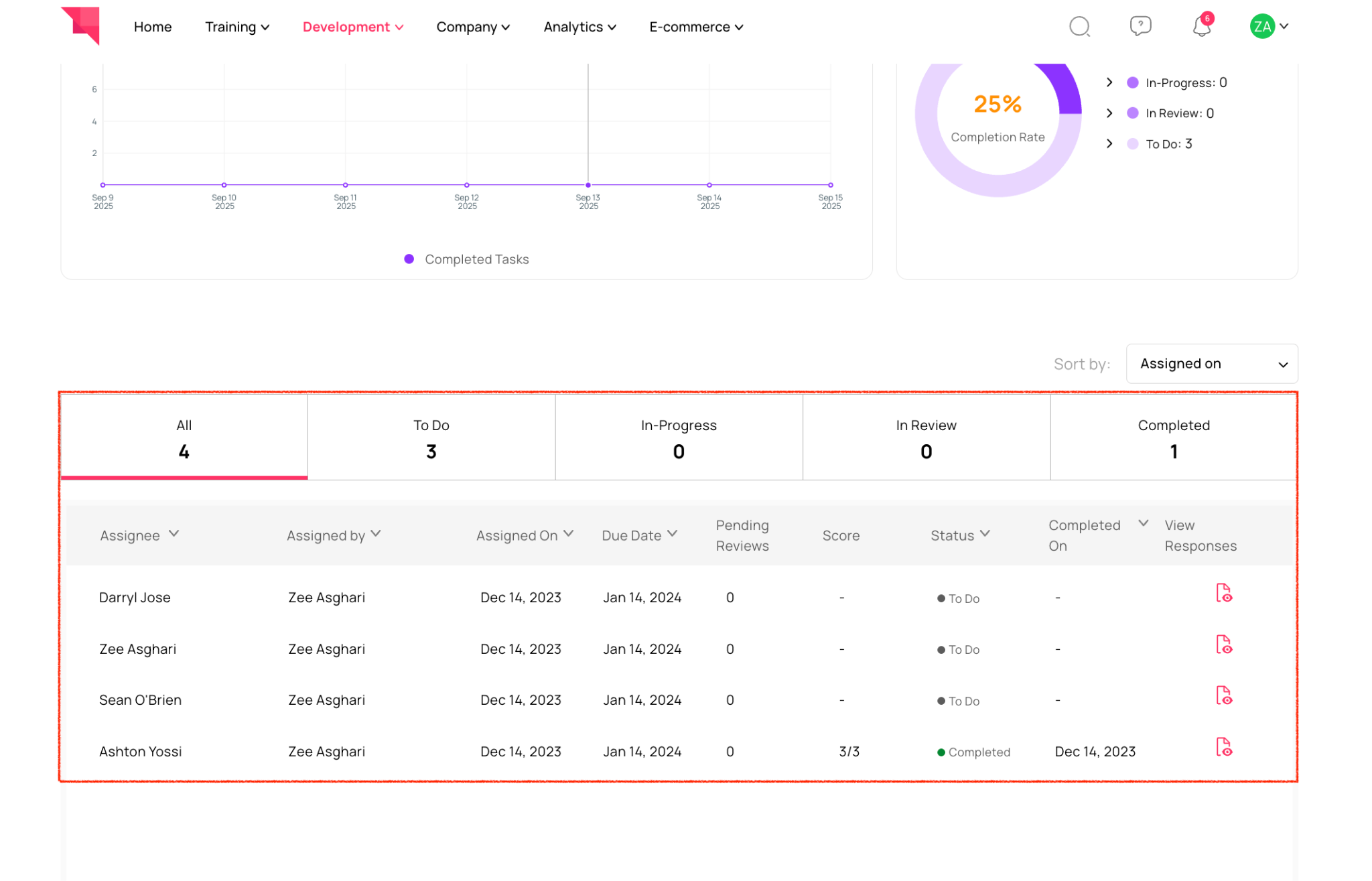Screen dimensions: 1372x881
Task: Expand the In-Progress legend chevron
Action: 1109,82
